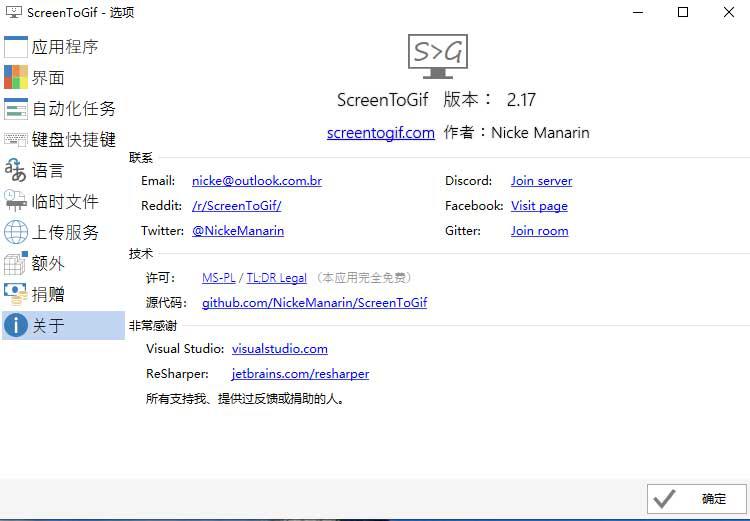Click the 非常感谢 section header
This screenshot has height=521, width=750.
(x=153, y=326)
